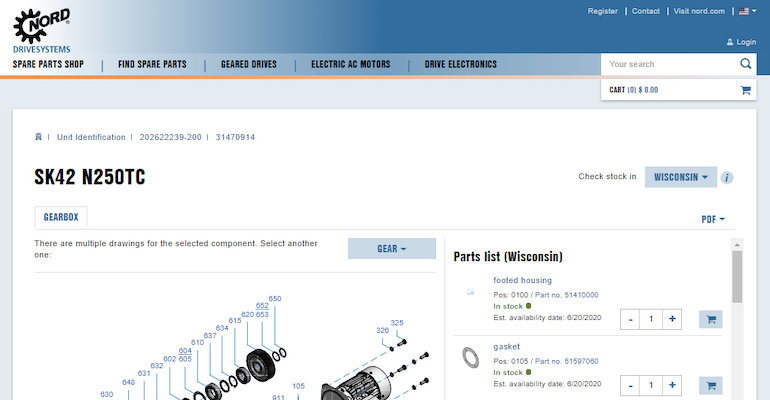
Task: Open Geared Drives menu
Action: [x=249, y=64]
